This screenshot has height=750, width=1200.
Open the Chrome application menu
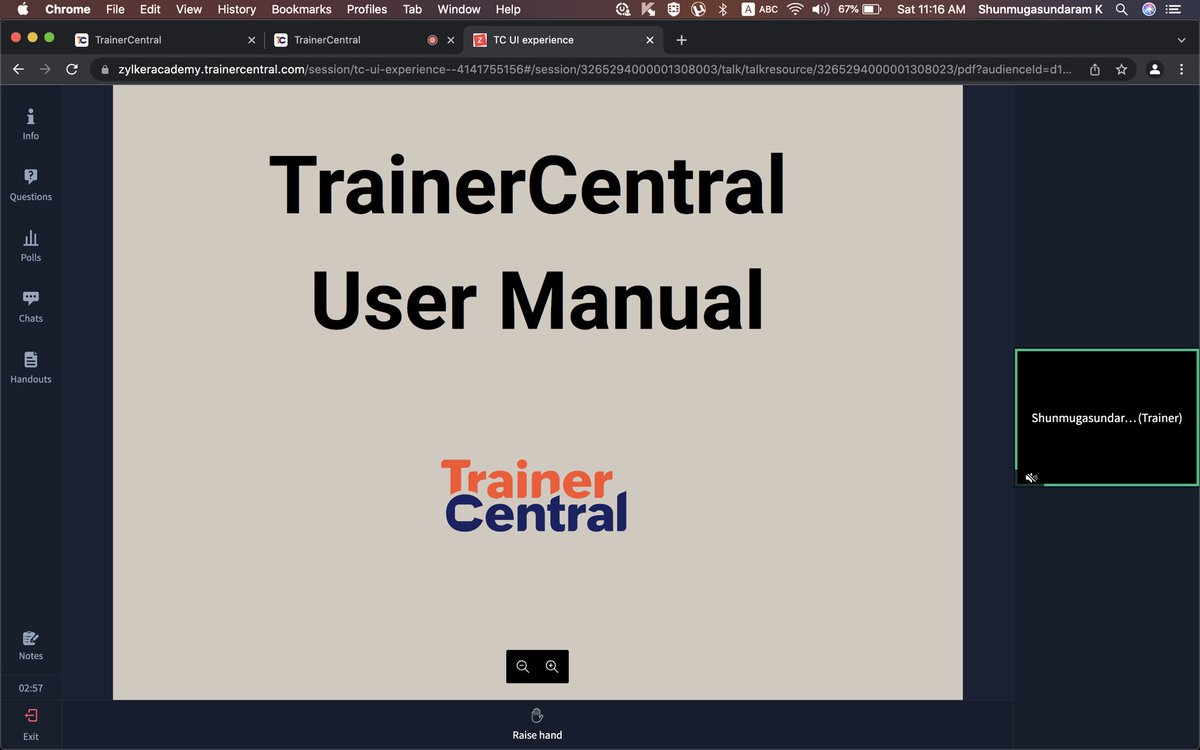[x=68, y=9]
